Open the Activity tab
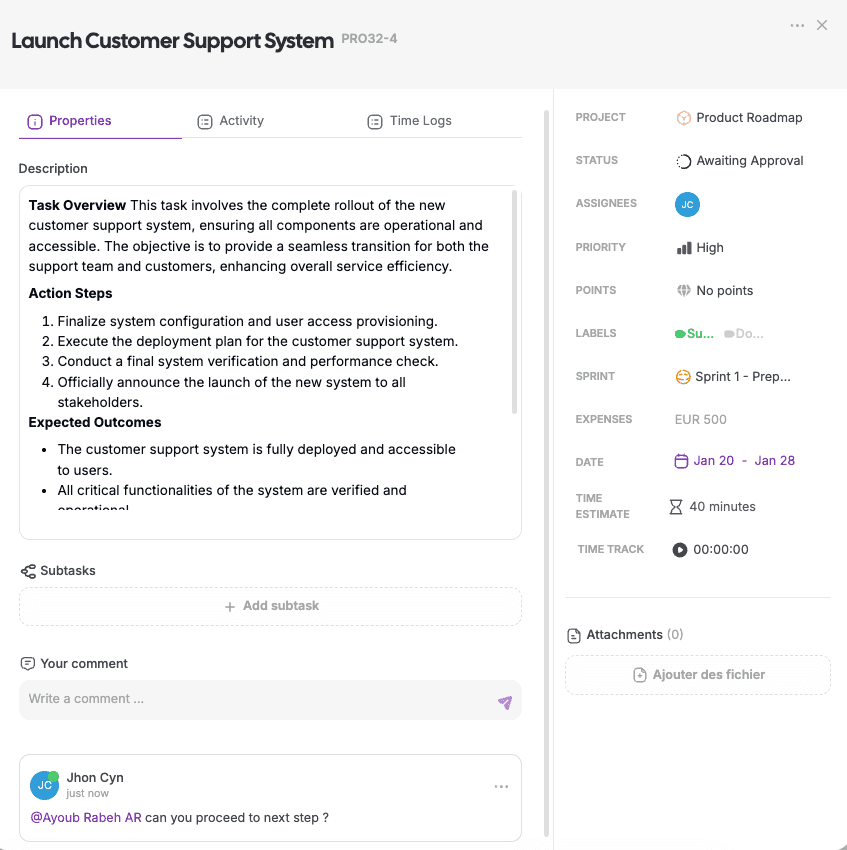847x850 pixels. pyautogui.click(x=230, y=121)
